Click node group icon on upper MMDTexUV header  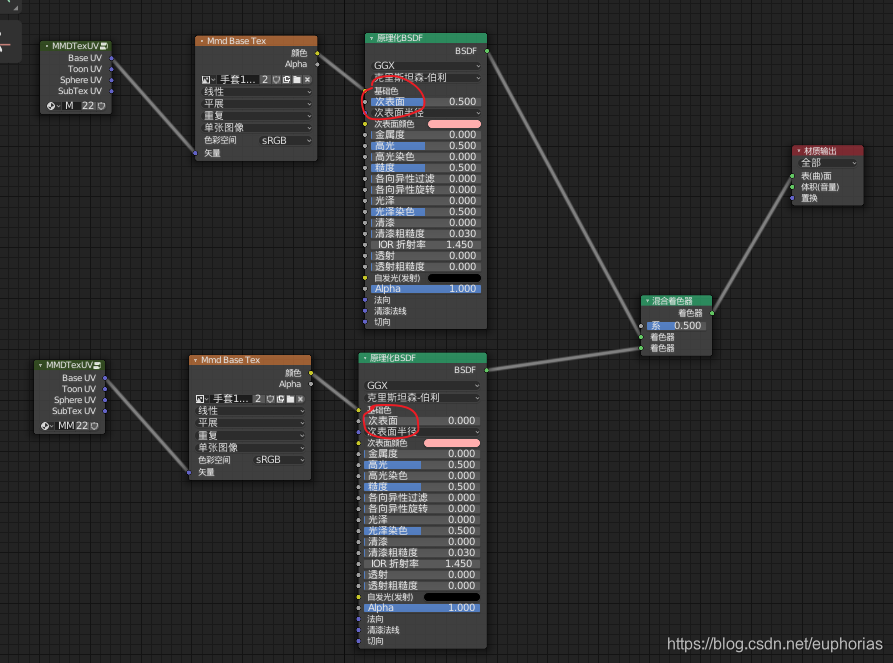click(104, 46)
